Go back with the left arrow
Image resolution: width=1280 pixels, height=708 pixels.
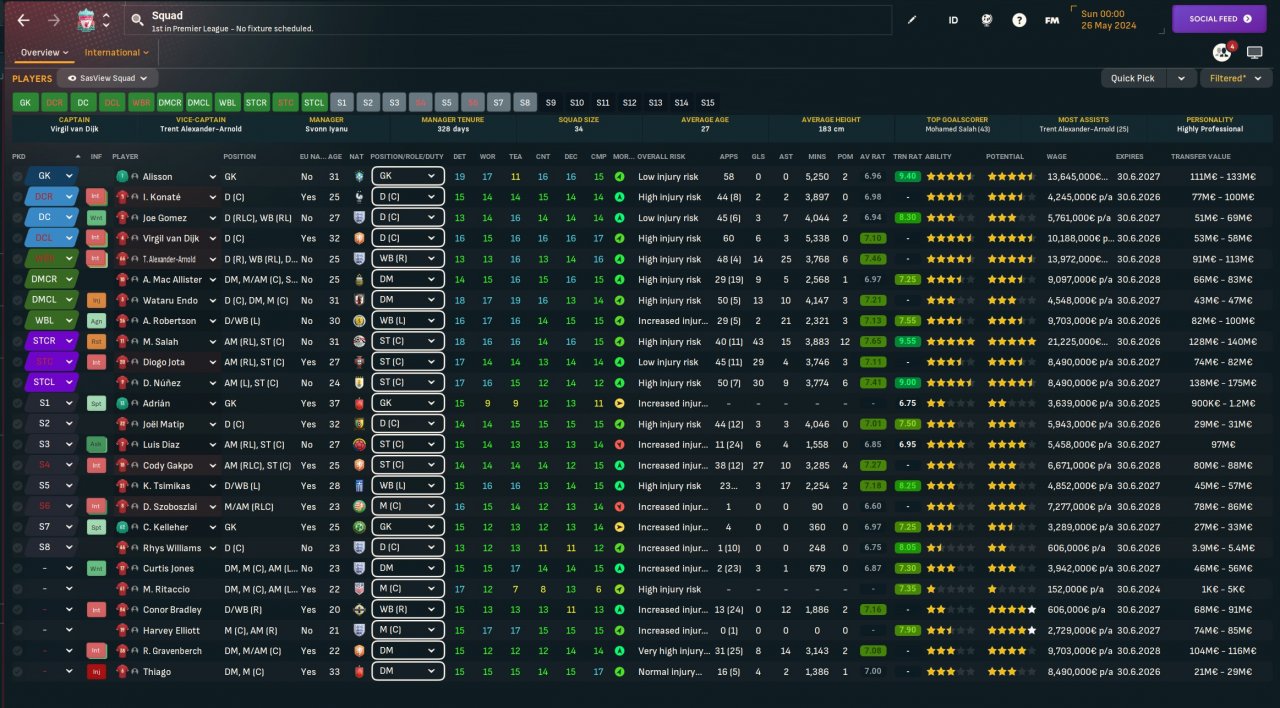coord(24,20)
